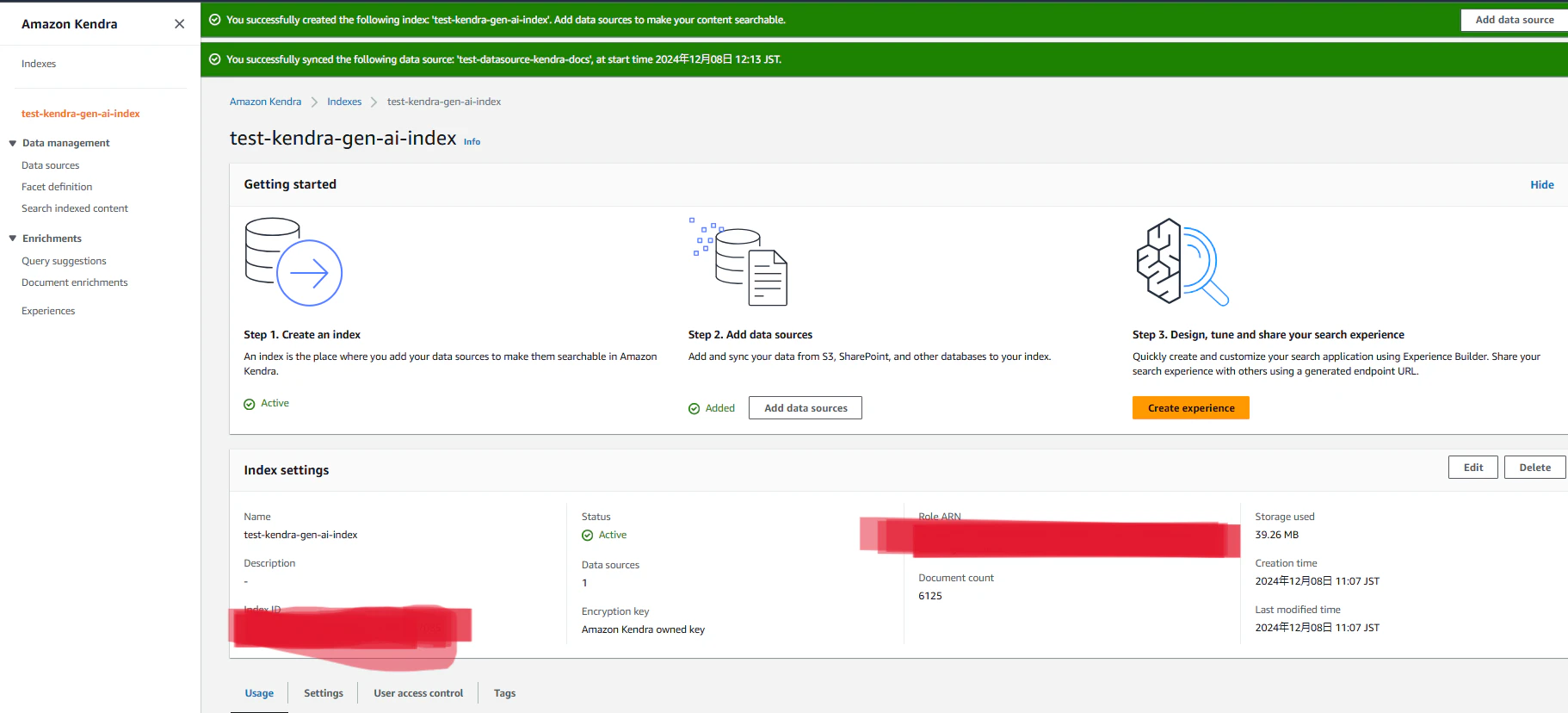Click the index name value test-kendra-gen-ai-index
Screen dimensions: 1568x713
pos(300,535)
